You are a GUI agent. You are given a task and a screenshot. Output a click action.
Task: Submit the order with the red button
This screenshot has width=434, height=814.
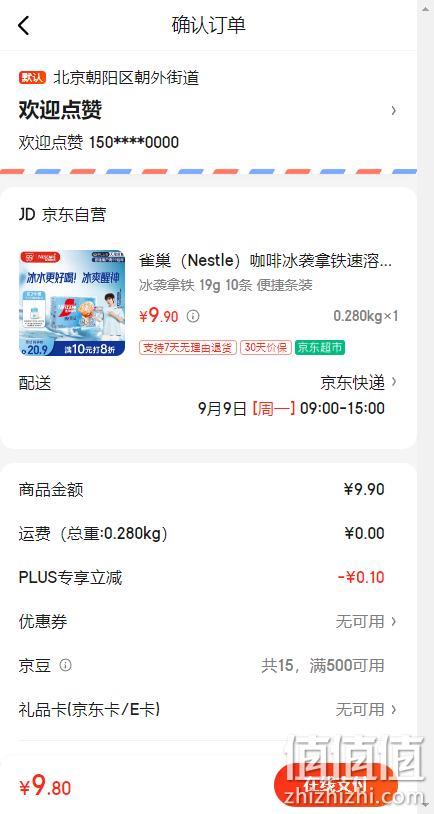[x=335, y=786]
